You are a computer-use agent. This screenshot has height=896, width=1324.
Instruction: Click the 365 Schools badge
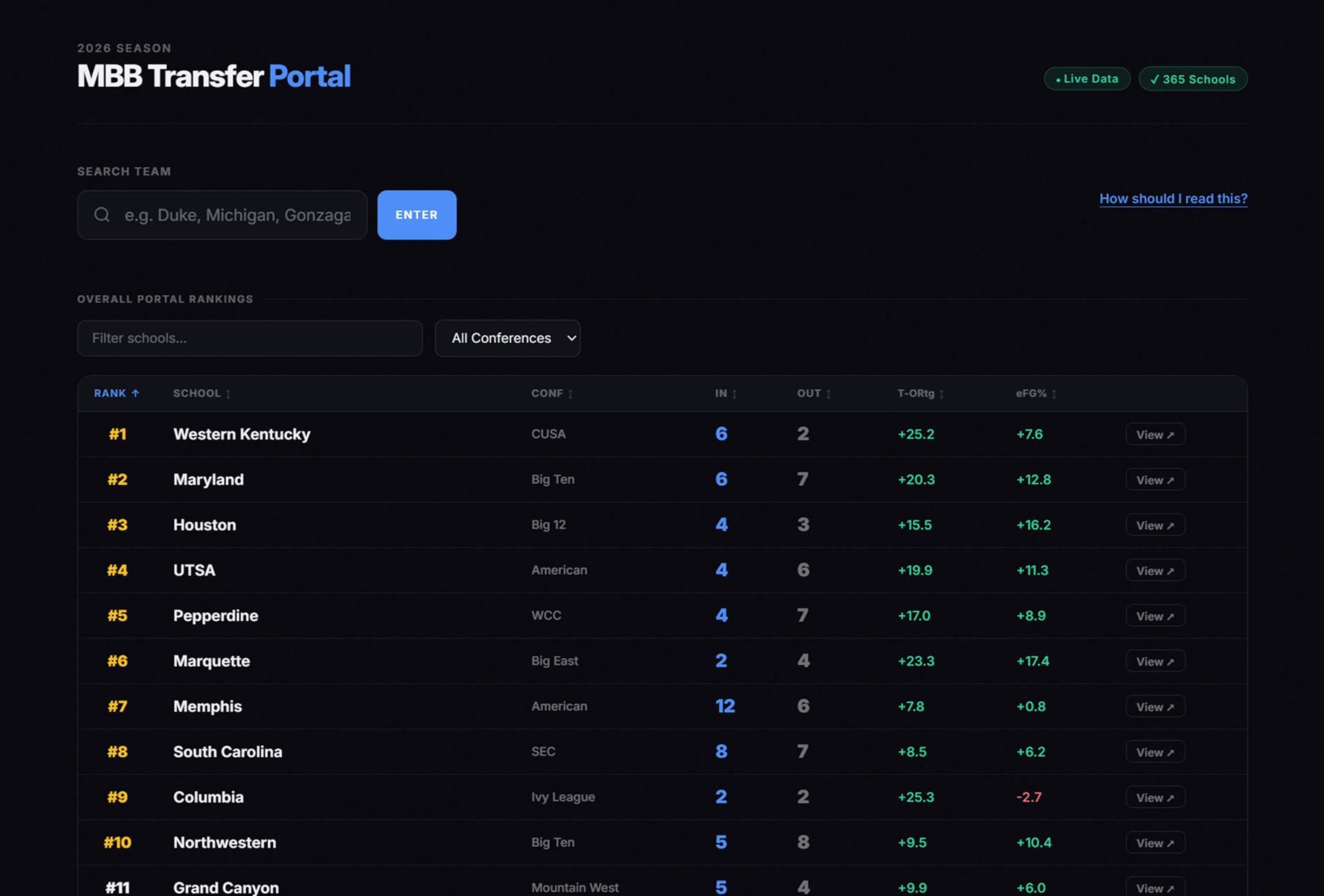(x=1193, y=79)
